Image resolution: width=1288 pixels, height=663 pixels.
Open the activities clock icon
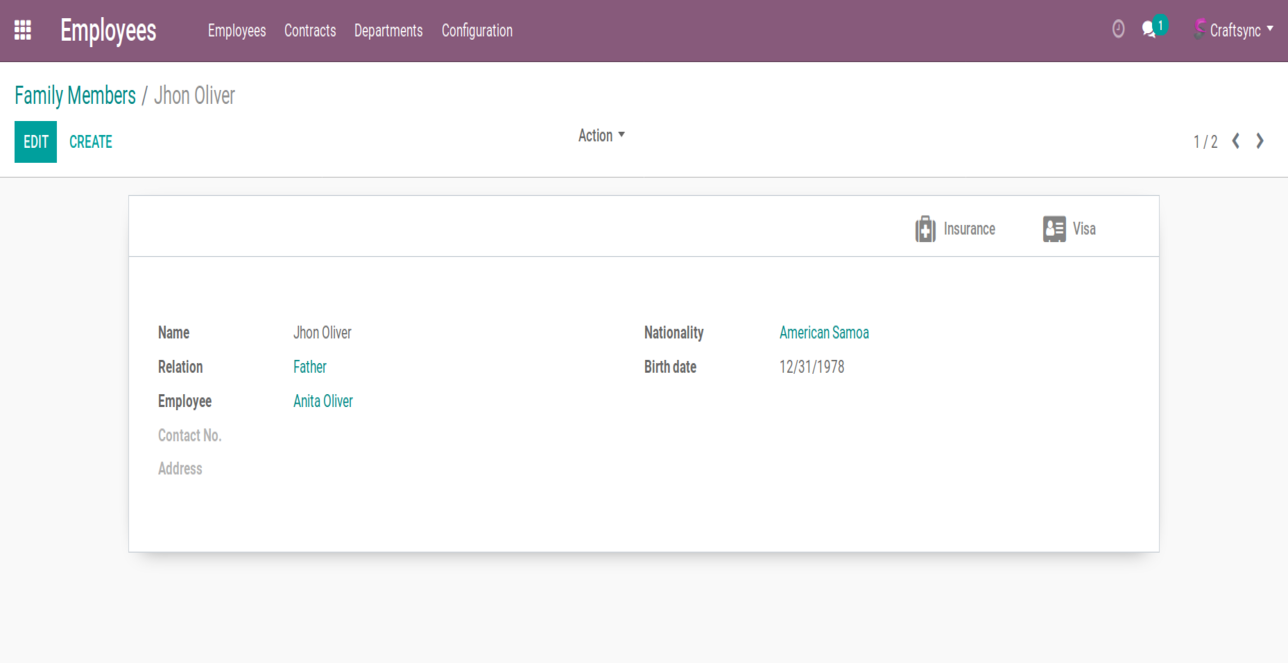point(1118,30)
